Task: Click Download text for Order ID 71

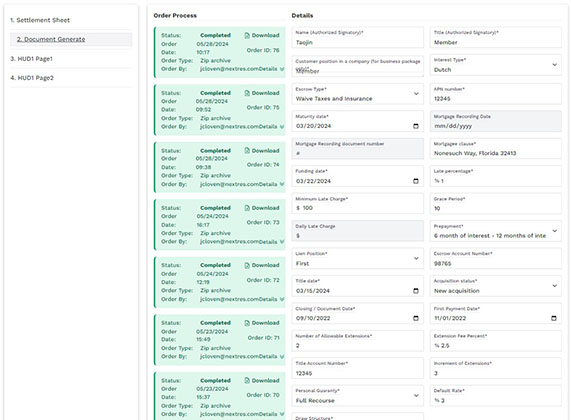Action: pos(266,323)
